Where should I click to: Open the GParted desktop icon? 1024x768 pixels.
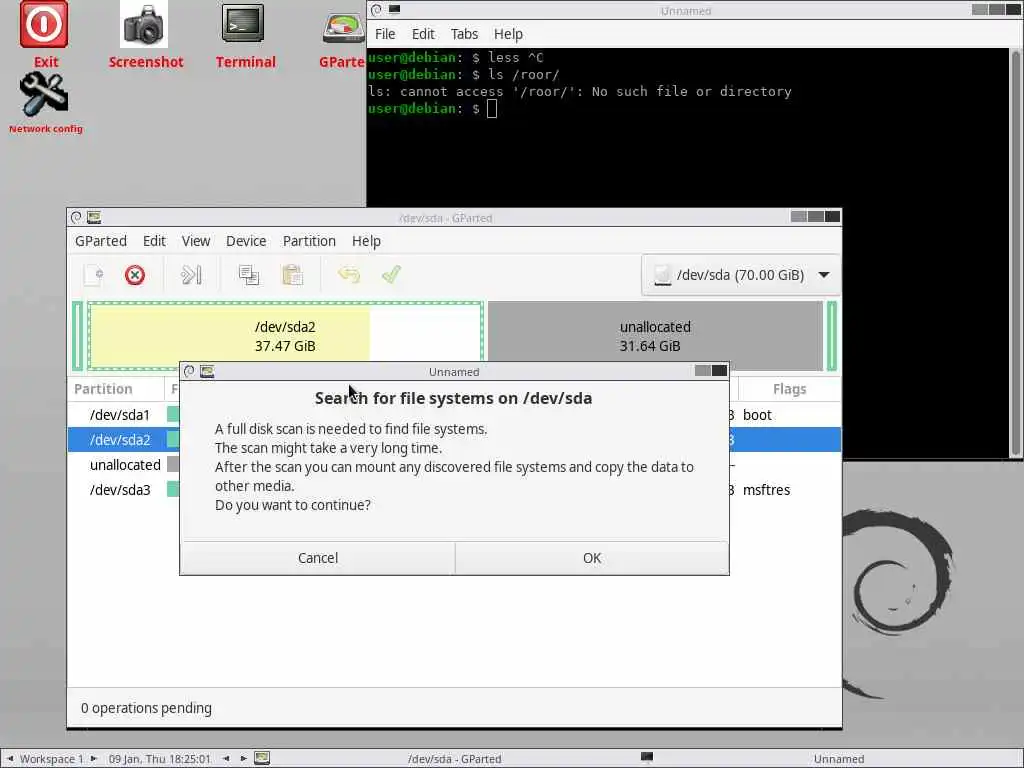344,29
